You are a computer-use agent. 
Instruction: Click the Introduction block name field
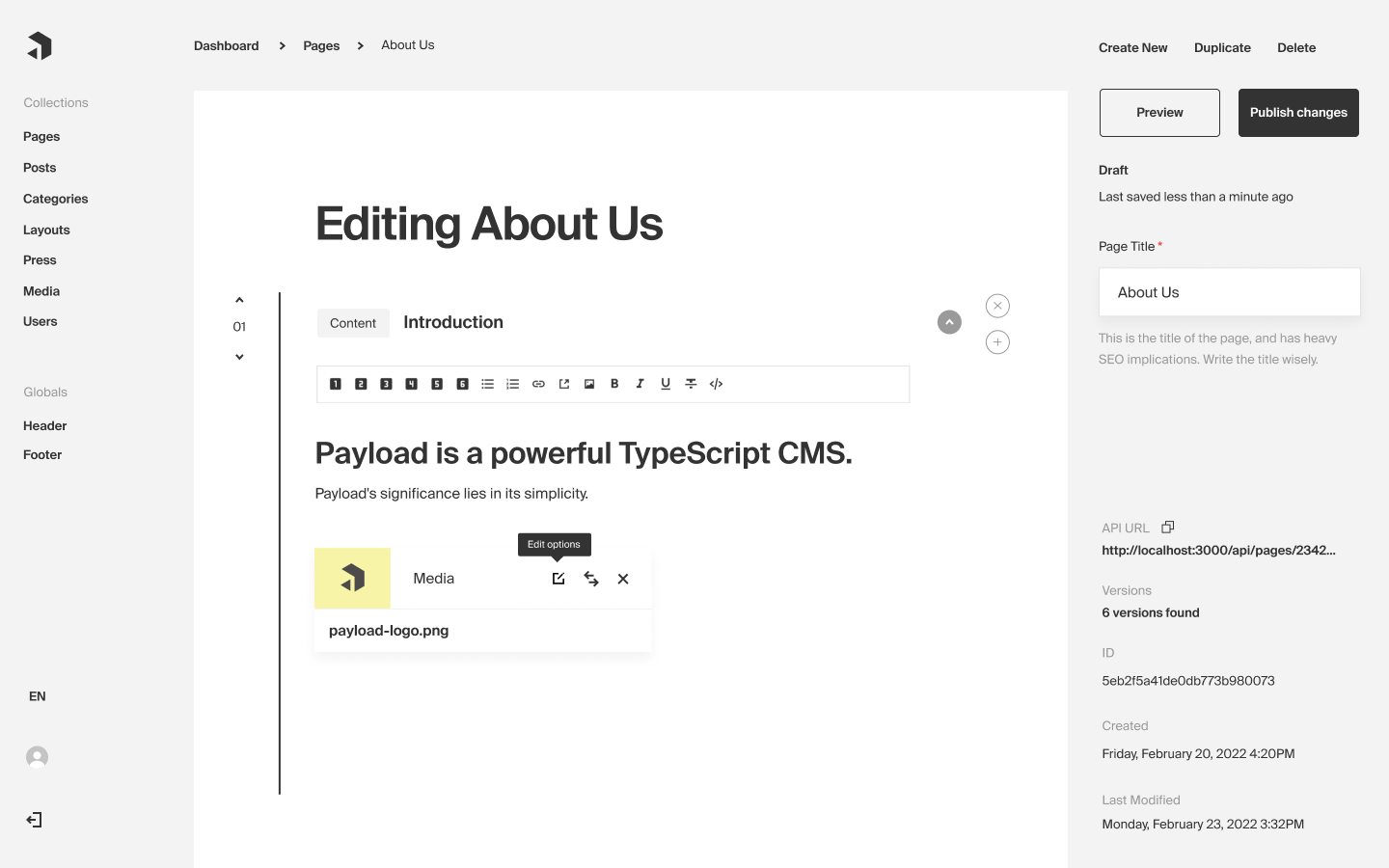[x=453, y=322]
